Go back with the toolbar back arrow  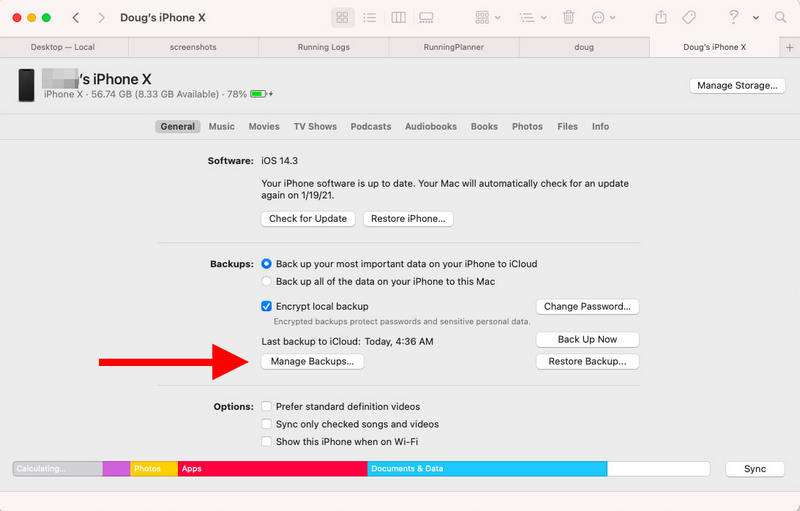(76, 18)
